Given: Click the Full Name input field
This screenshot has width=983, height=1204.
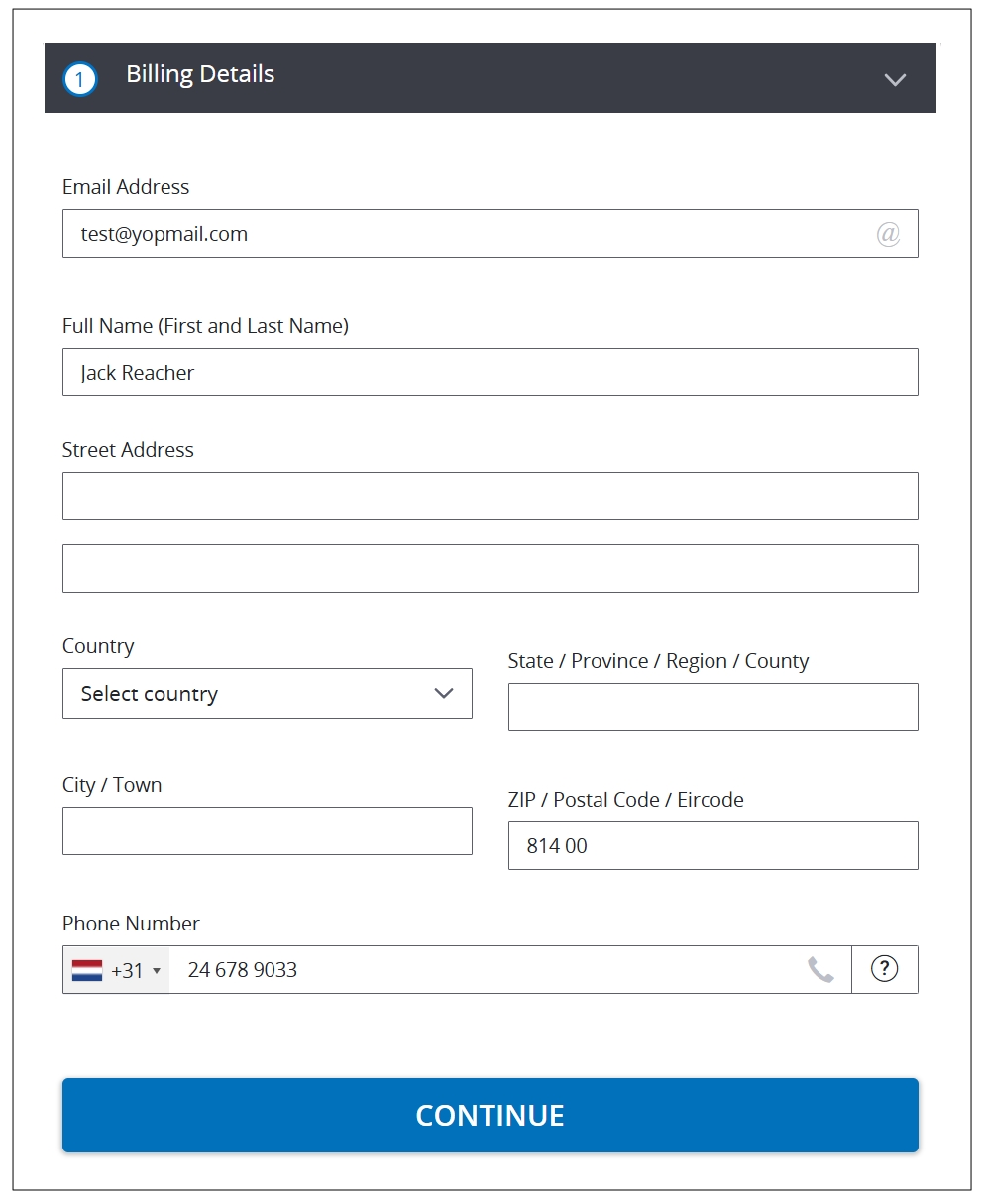Looking at the screenshot, I should pos(490,373).
